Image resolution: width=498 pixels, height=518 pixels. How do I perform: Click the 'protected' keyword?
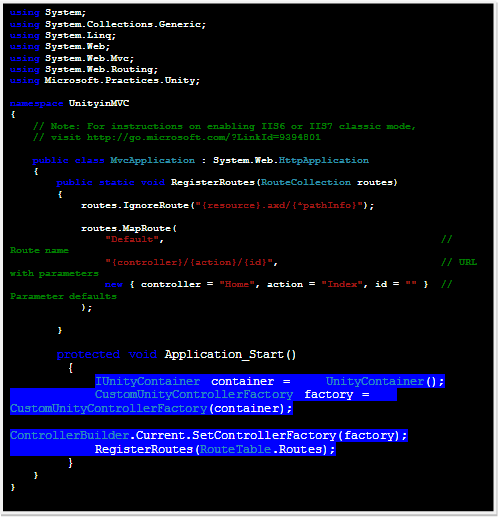pos(88,354)
